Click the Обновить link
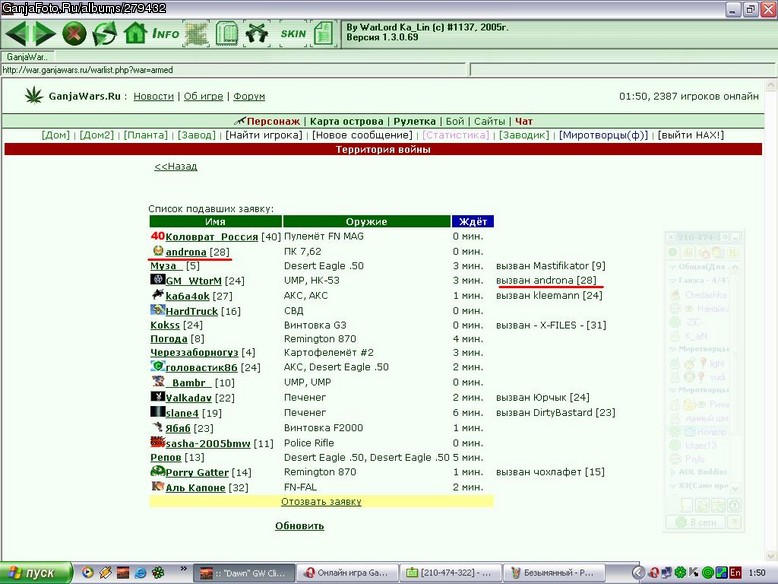The image size is (778, 584). (x=299, y=526)
